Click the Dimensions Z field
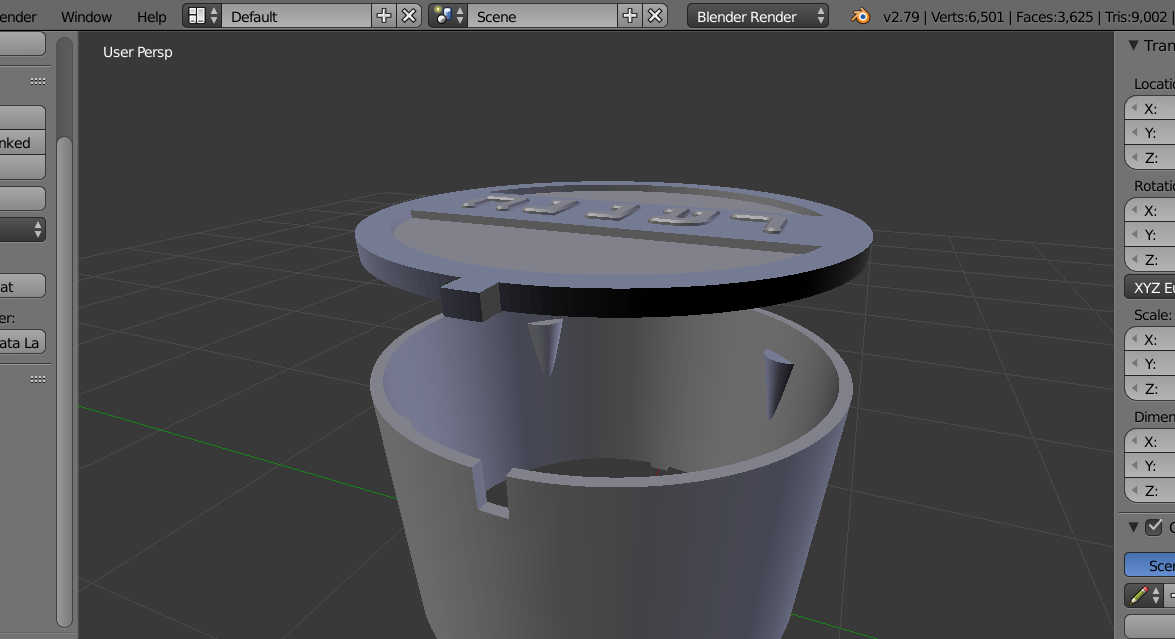 pos(1150,491)
